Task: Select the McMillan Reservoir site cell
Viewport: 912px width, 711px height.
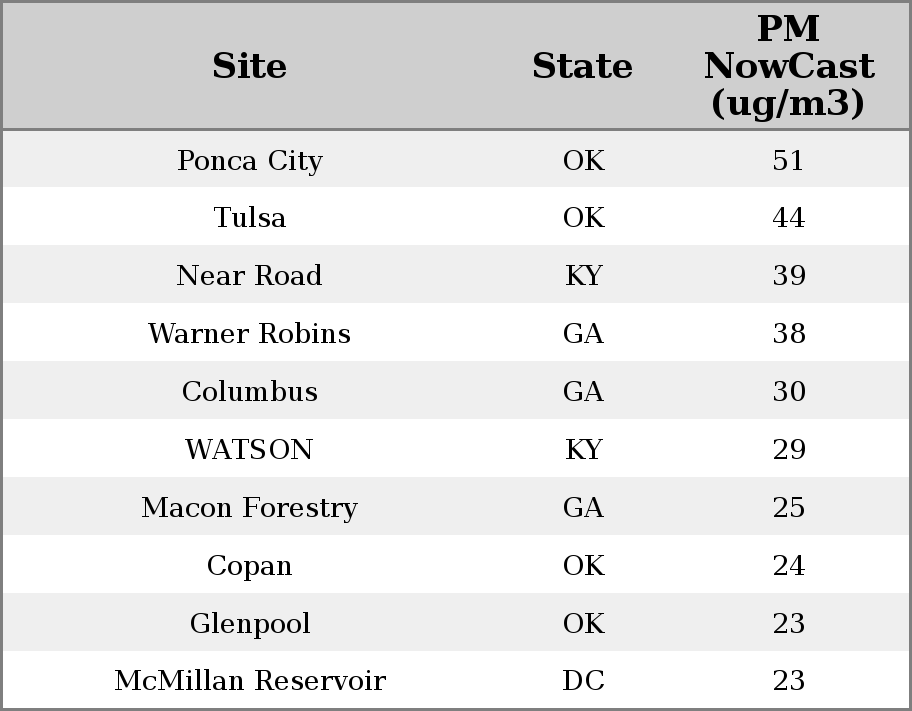Action: coord(249,681)
